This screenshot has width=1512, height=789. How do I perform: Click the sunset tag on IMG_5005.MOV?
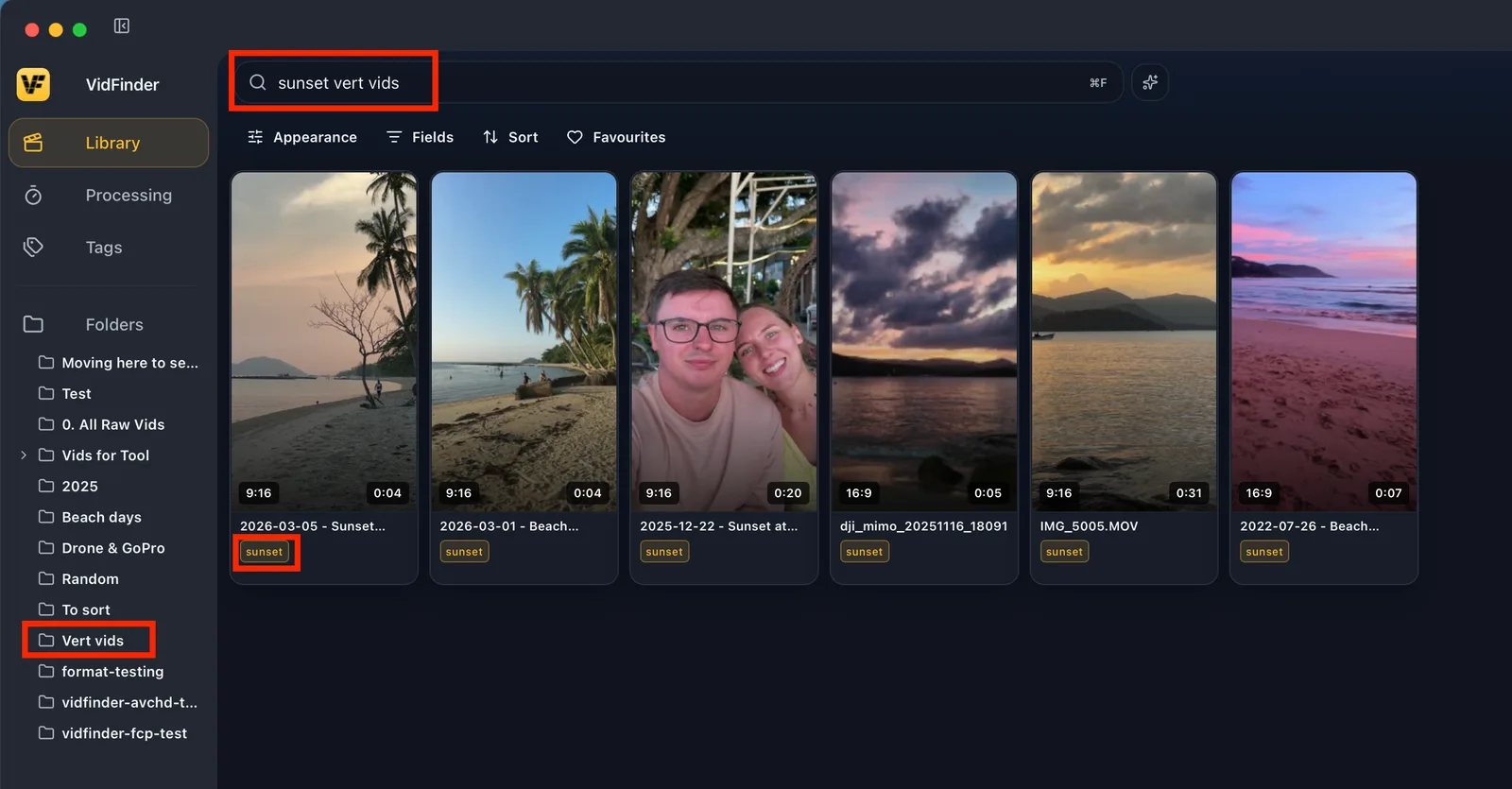click(1064, 552)
